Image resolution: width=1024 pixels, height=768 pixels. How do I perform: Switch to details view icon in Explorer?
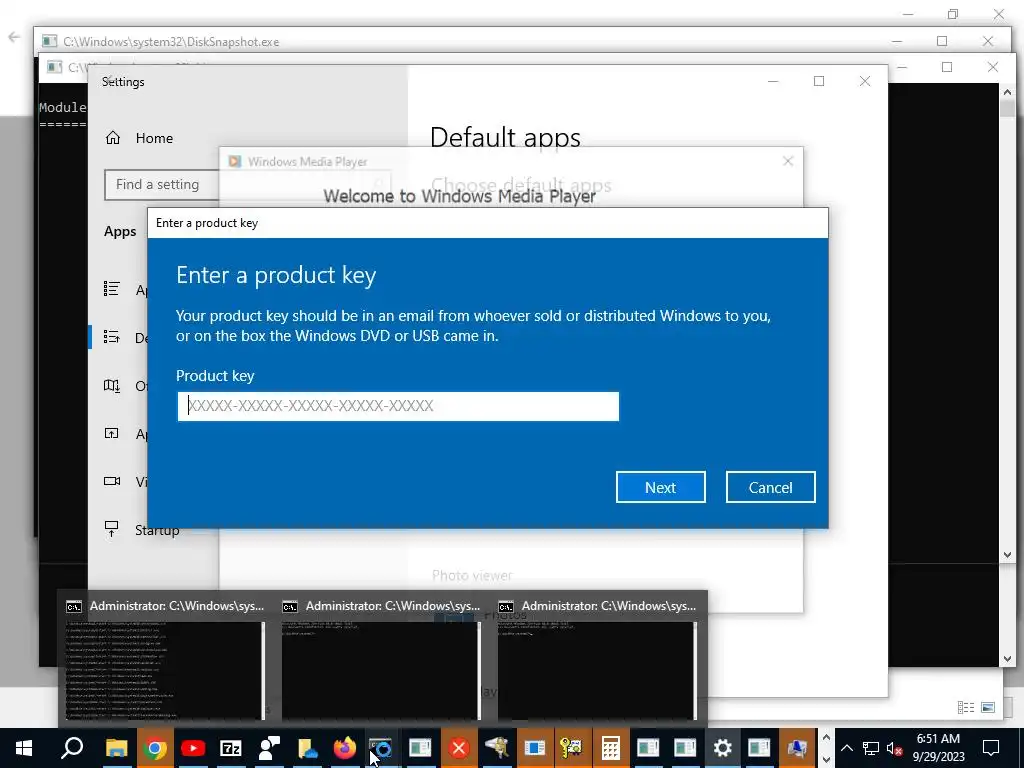(x=966, y=707)
